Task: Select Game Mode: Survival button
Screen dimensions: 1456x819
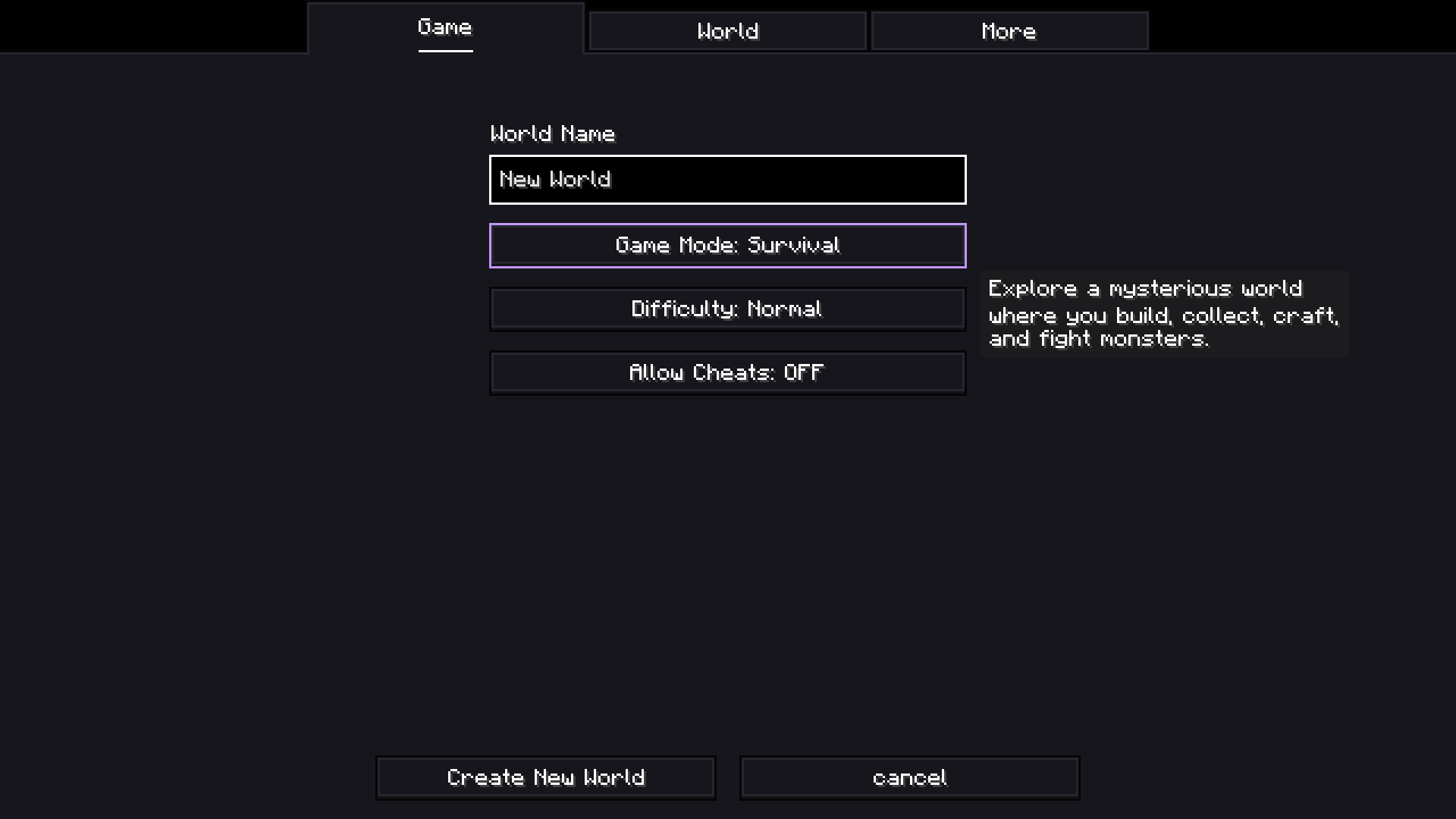Action: [728, 245]
